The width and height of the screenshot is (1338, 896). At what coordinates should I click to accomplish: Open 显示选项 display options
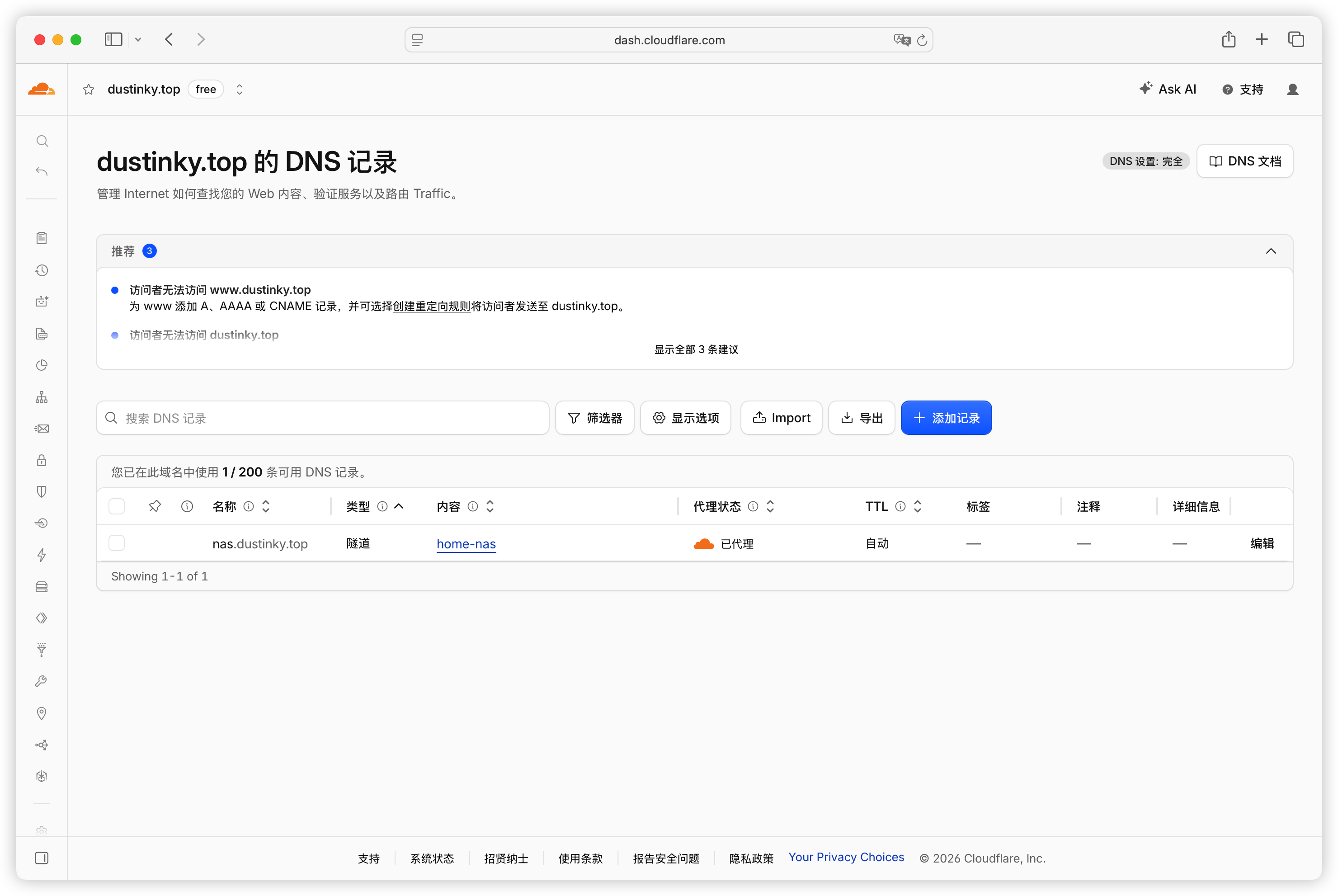(x=686, y=418)
